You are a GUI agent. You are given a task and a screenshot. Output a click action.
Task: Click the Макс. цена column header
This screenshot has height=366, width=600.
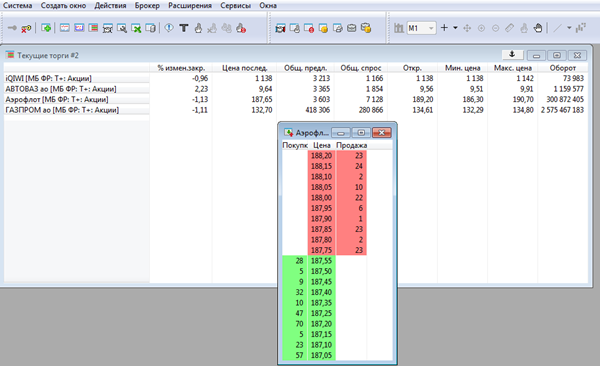[x=513, y=68]
